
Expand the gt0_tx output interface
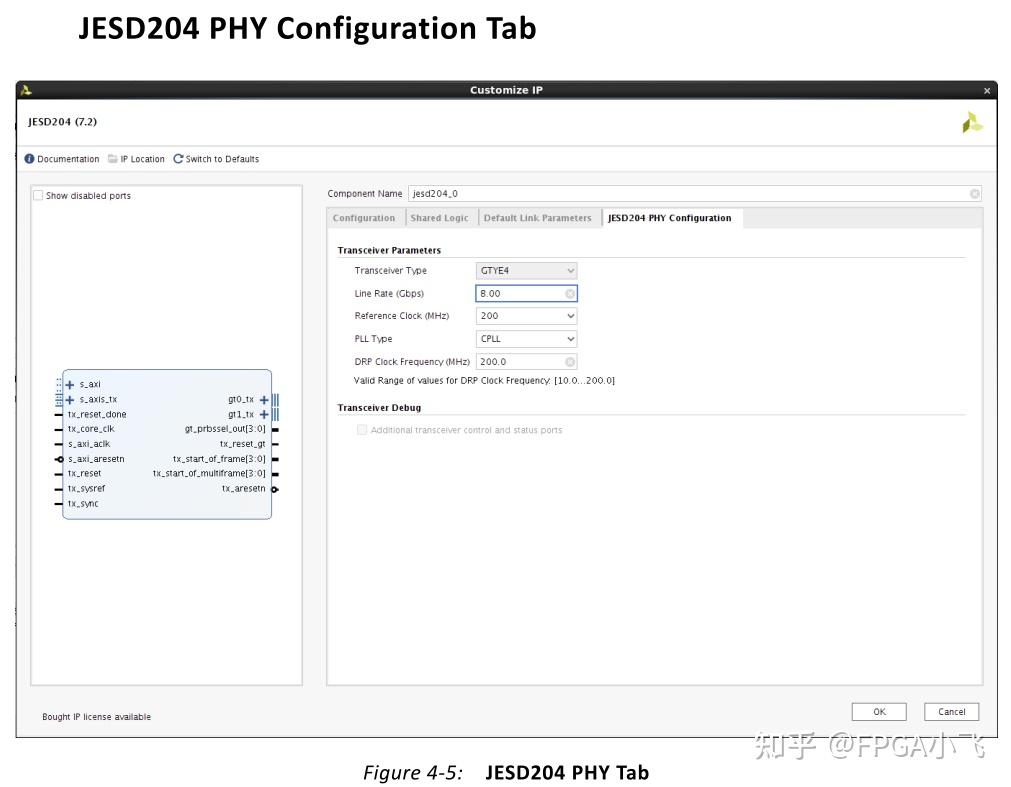pyautogui.click(x=264, y=399)
